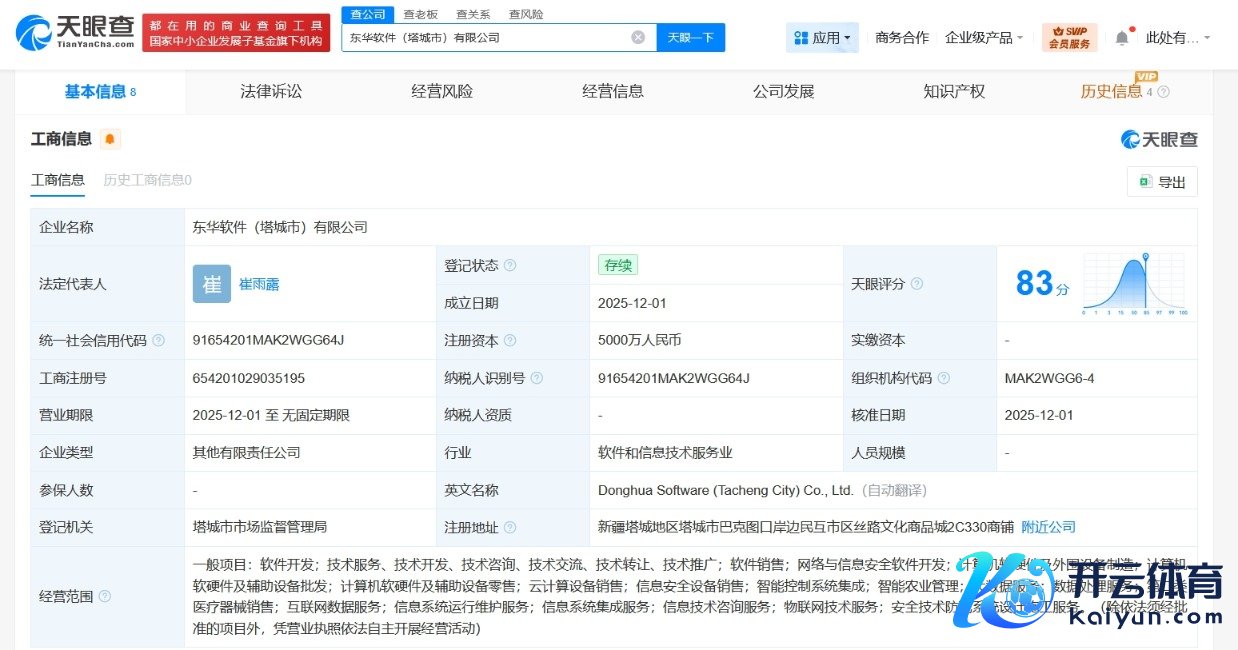Click help icon beside 经营范围
This screenshot has width=1238, height=650.
click(105, 596)
